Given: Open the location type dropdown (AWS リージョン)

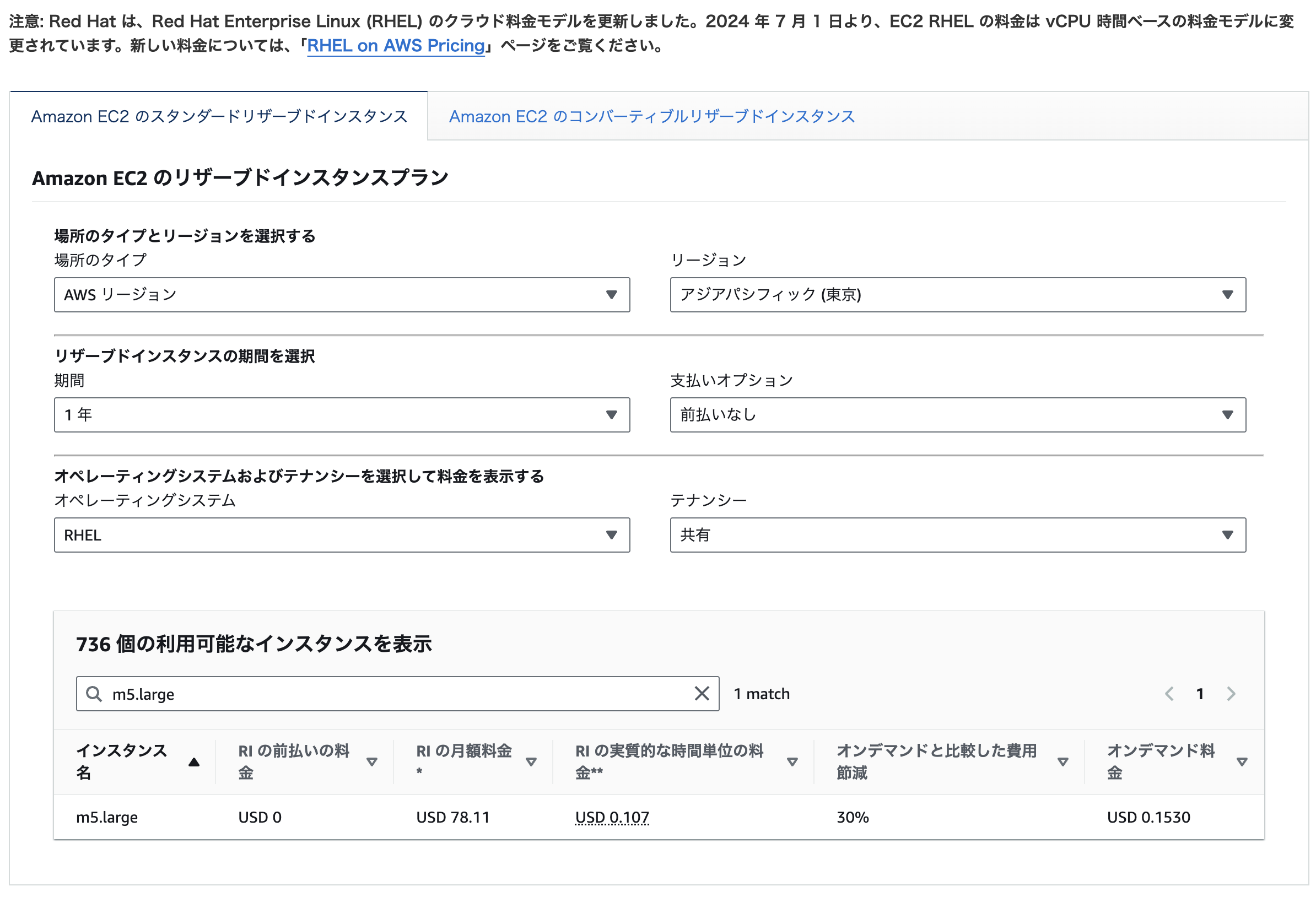Looking at the screenshot, I should [x=342, y=294].
